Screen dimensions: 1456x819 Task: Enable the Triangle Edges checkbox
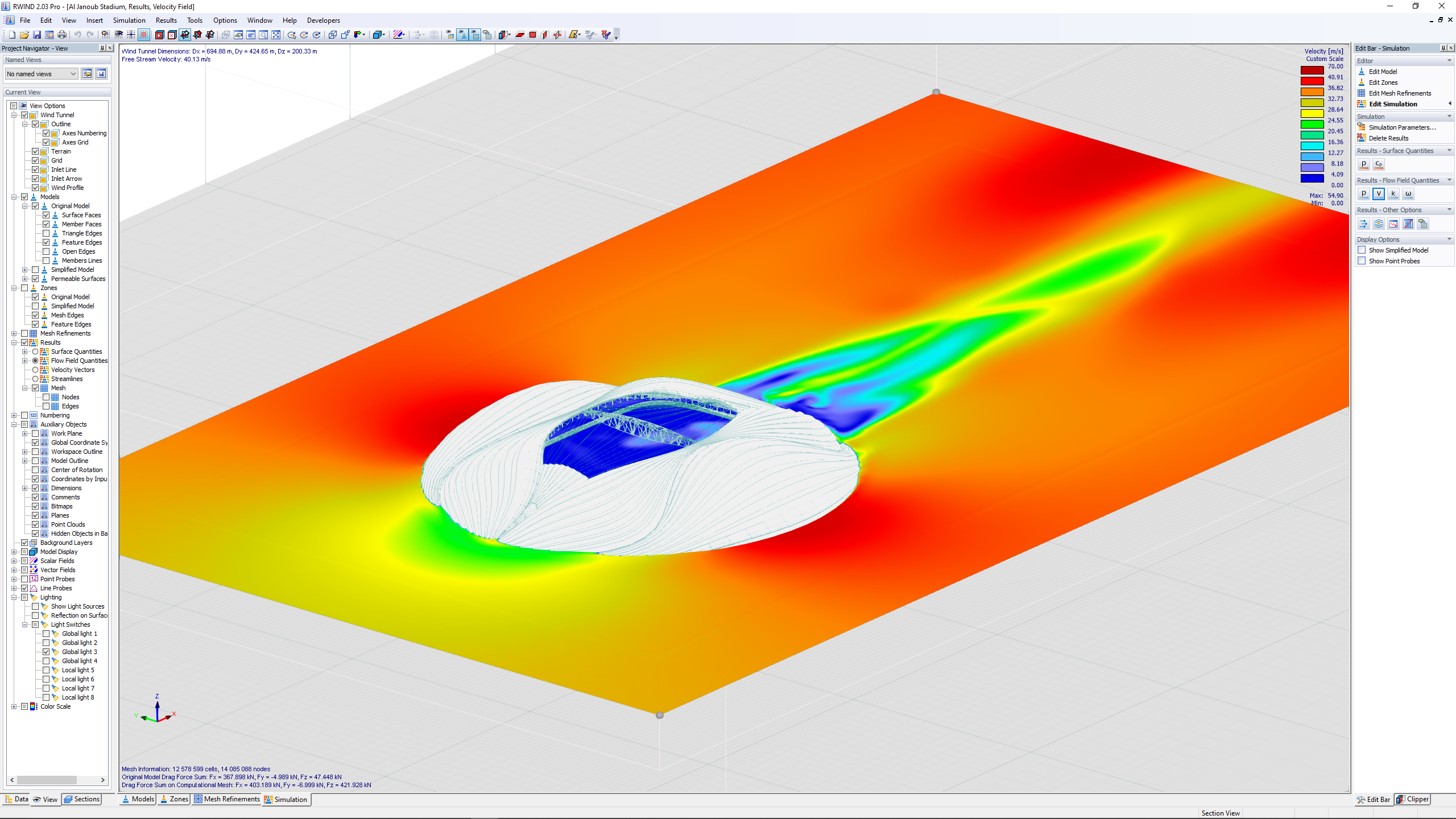click(x=46, y=233)
